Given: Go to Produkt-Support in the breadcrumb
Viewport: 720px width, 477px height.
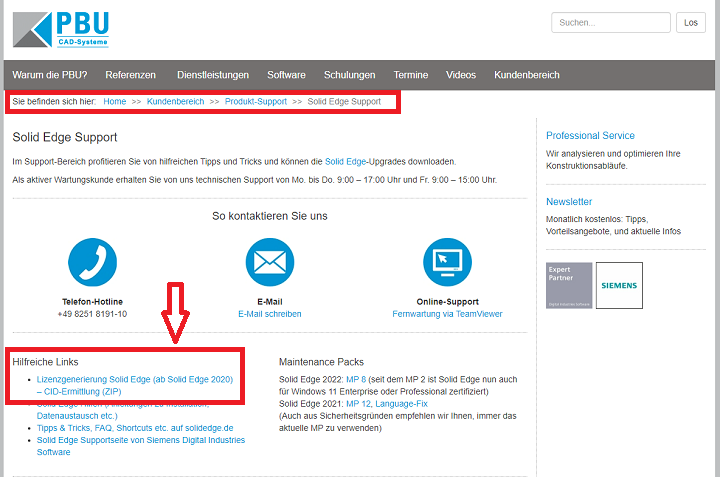Looking at the screenshot, I should (x=256, y=101).
